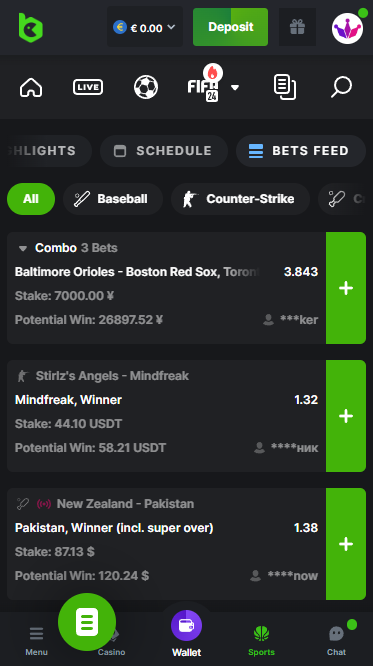The image size is (373, 666).
Task: Open the crown profile avatar
Action: coord(348,28)
